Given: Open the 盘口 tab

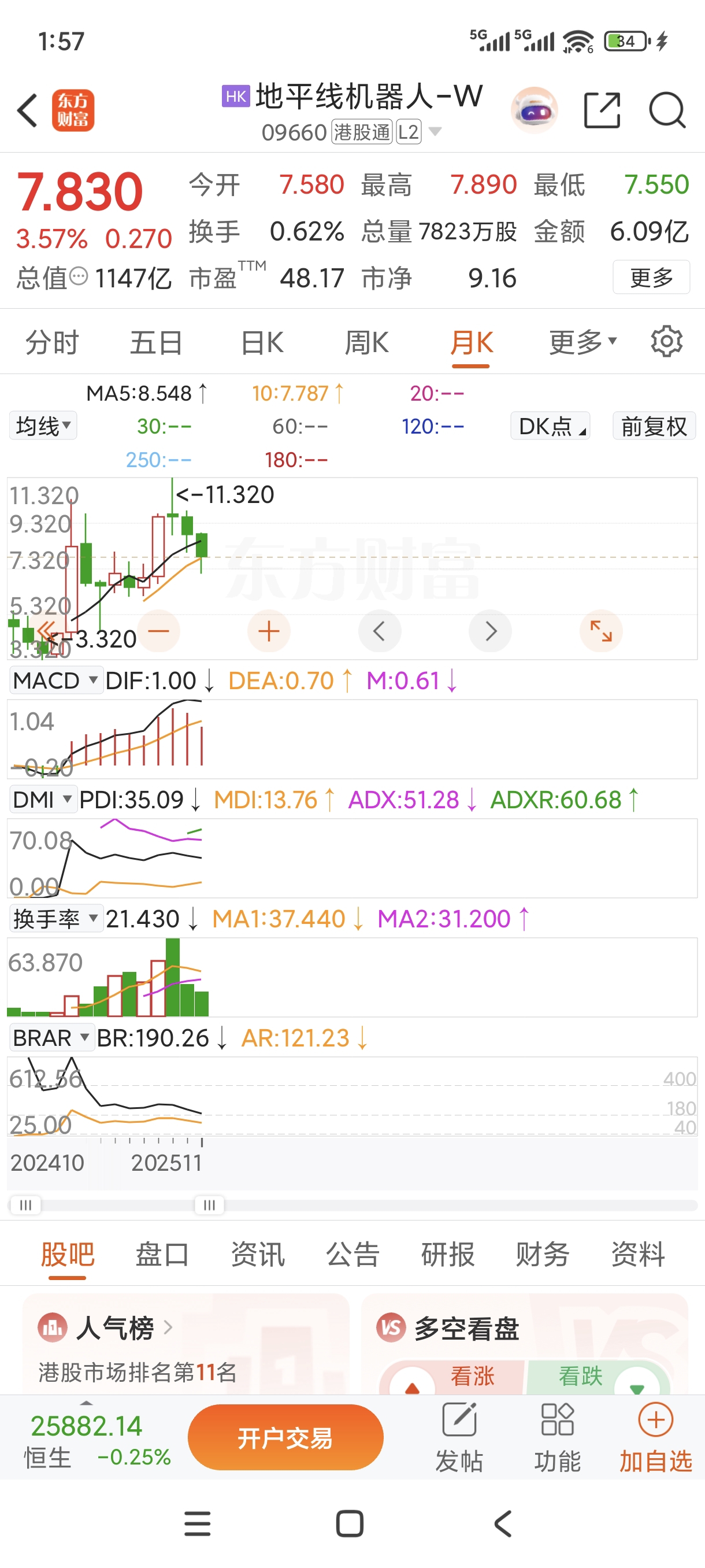Looking at the screenshot, I should coord(162,1255).
